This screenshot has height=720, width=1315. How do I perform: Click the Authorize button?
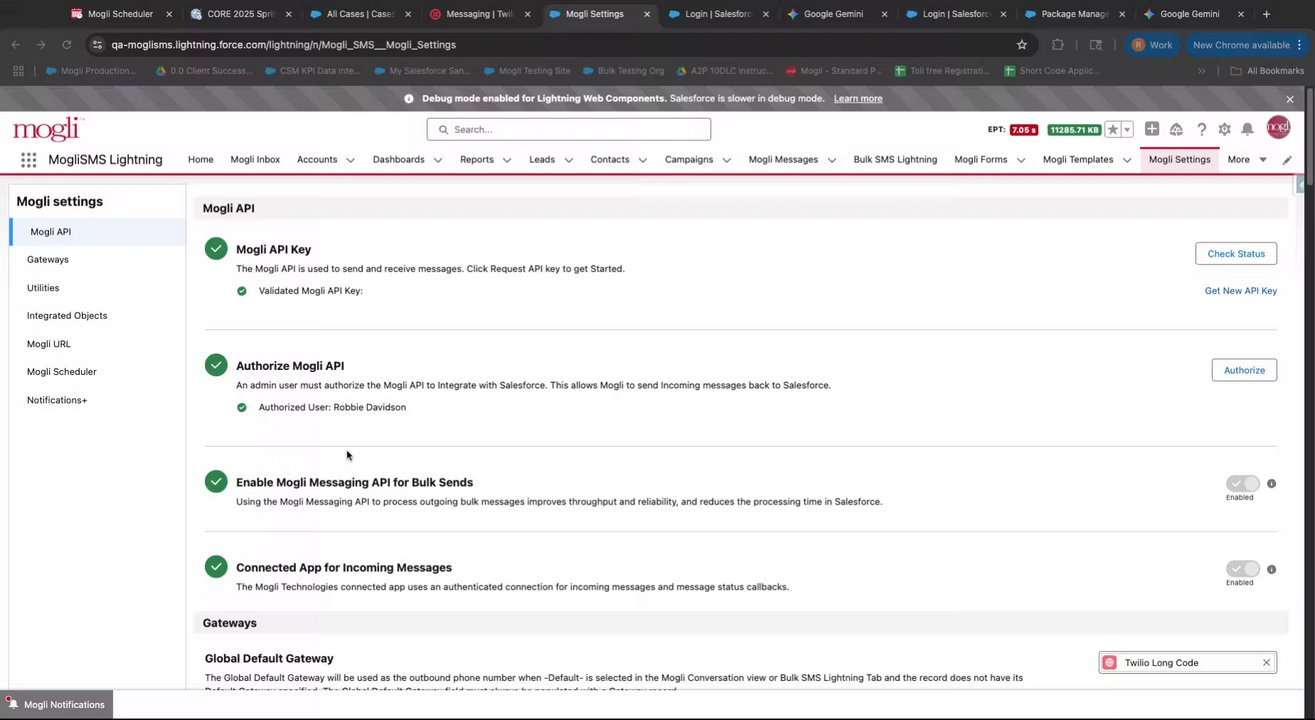pos(1244,370)
